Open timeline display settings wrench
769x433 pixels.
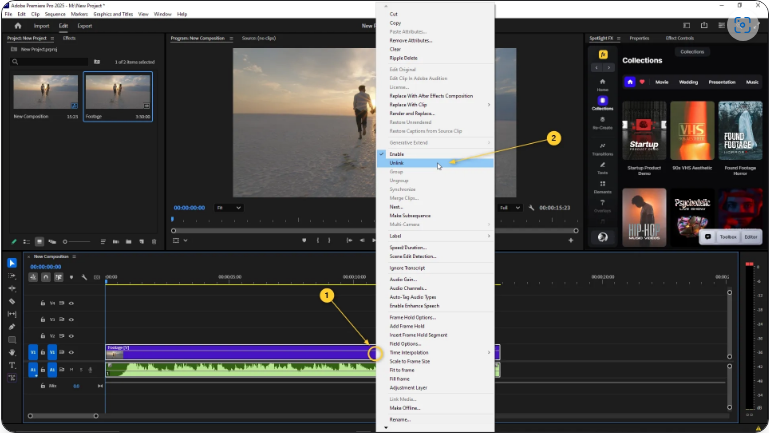[x=84, y=277]
